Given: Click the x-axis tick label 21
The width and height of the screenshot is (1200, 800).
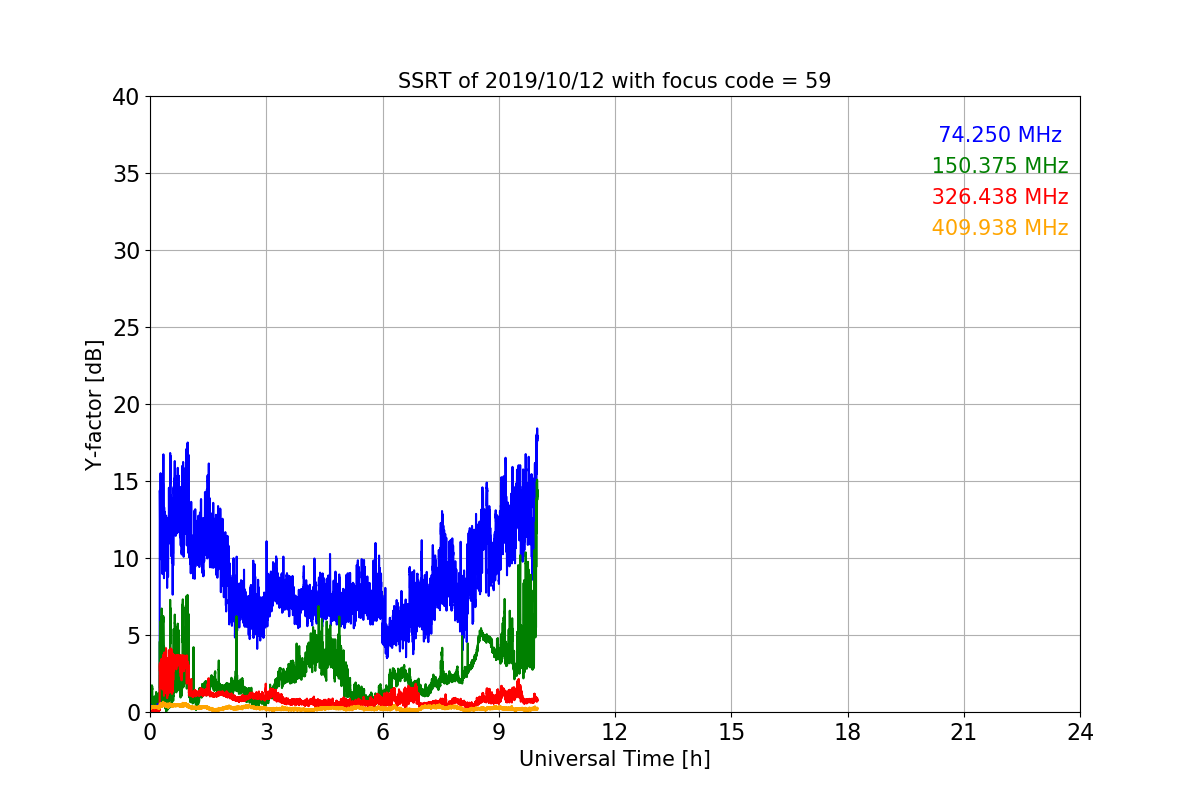Looking at the screenshot, I should pyautogui.click(x=964, y=732).
